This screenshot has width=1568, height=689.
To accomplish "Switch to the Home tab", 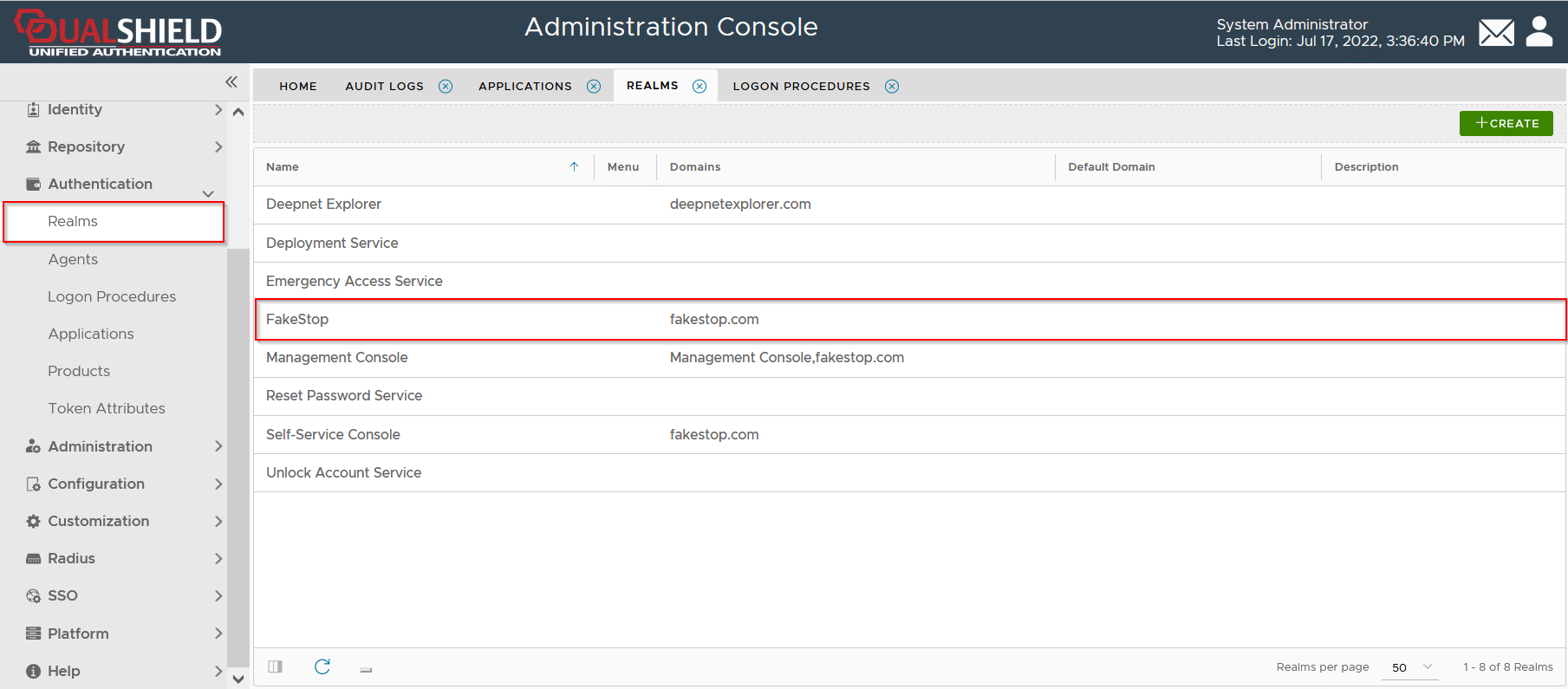I will point(298,86).
